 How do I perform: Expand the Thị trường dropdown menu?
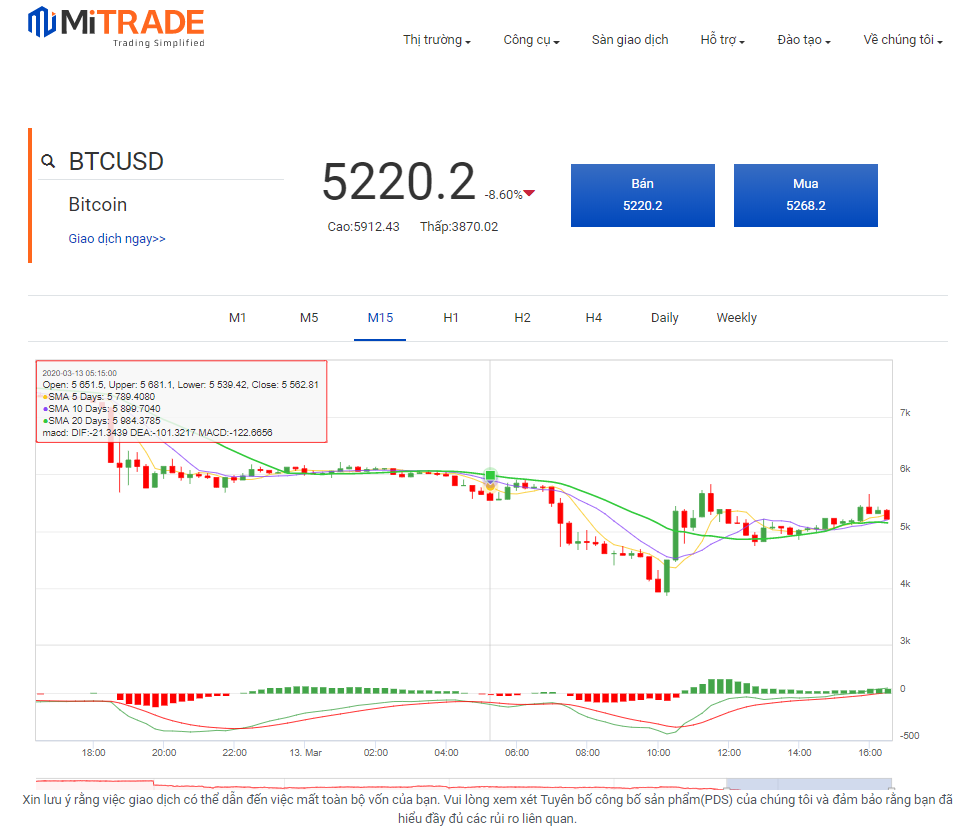click(437, 40)
